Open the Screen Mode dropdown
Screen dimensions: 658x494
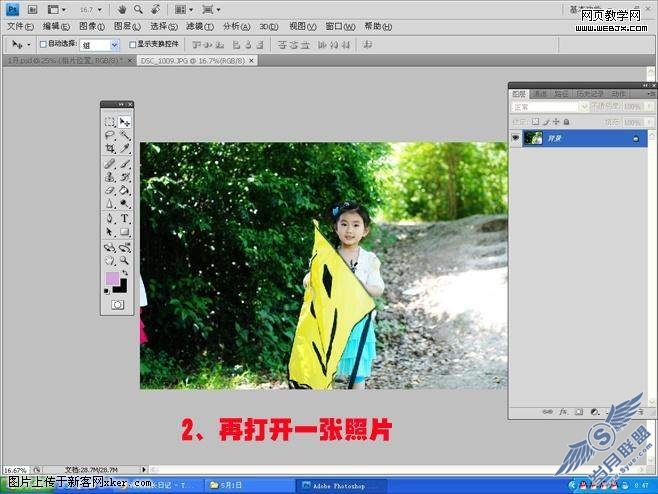coord(211,9)
